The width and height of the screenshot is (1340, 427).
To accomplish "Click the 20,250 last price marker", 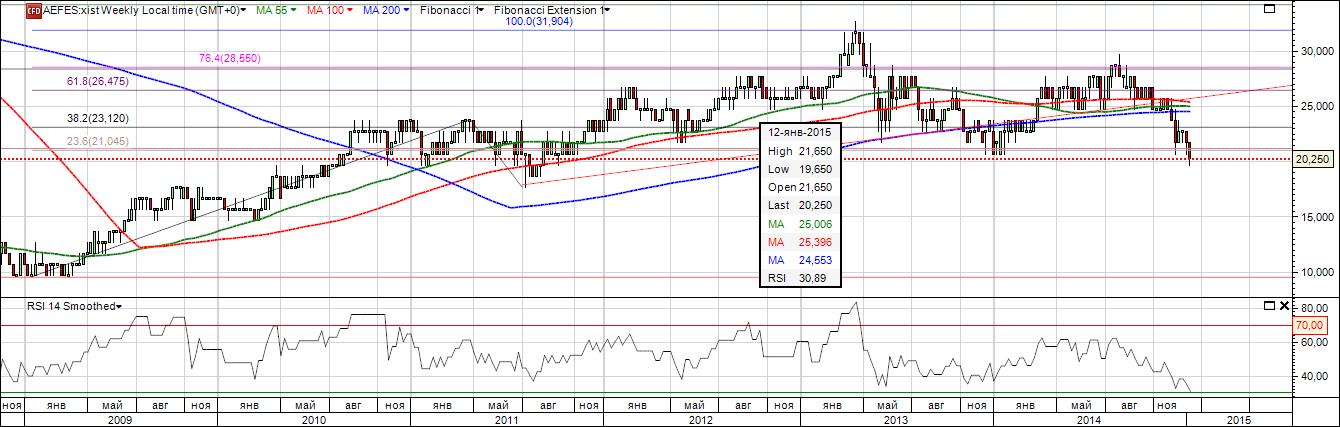I will (x=1314, y=158).
